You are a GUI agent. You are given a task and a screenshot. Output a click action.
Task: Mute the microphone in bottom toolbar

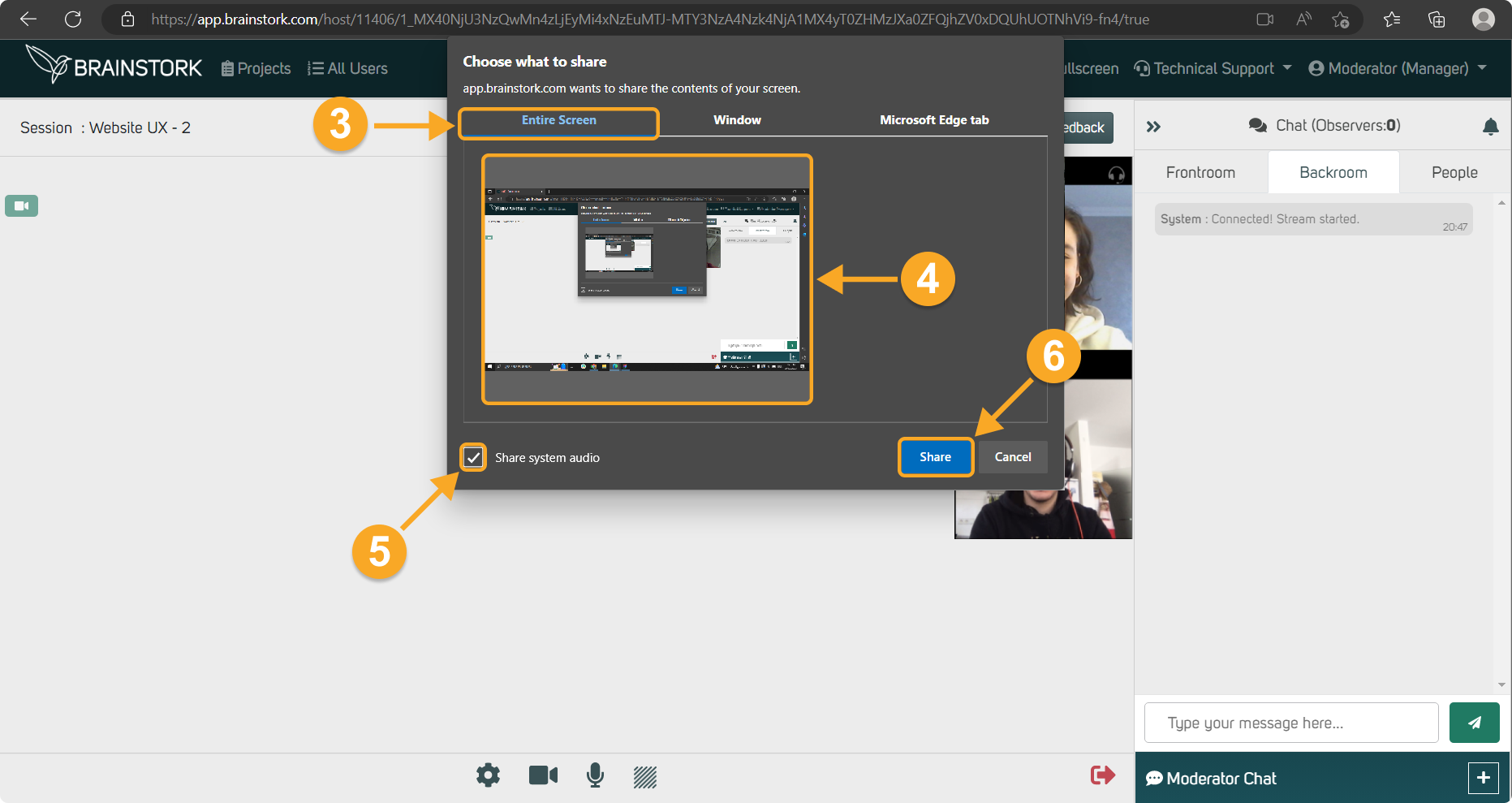click(x=595, y=775)
